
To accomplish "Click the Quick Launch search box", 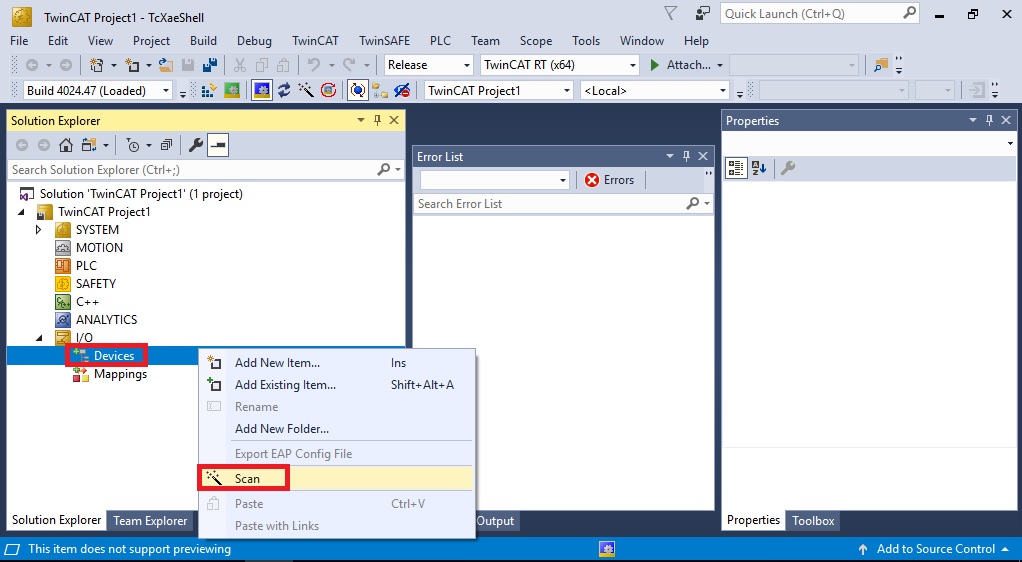I will click(x=819, y=13).
